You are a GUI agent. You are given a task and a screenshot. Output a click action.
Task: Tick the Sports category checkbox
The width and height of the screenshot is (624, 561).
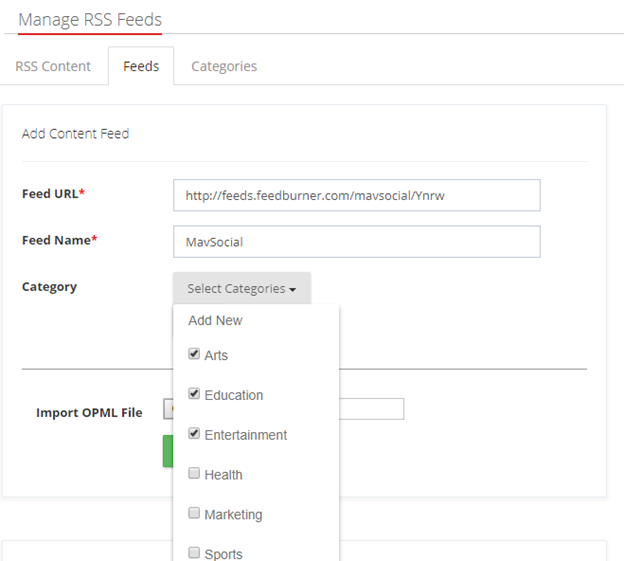[x=194, y=553]
